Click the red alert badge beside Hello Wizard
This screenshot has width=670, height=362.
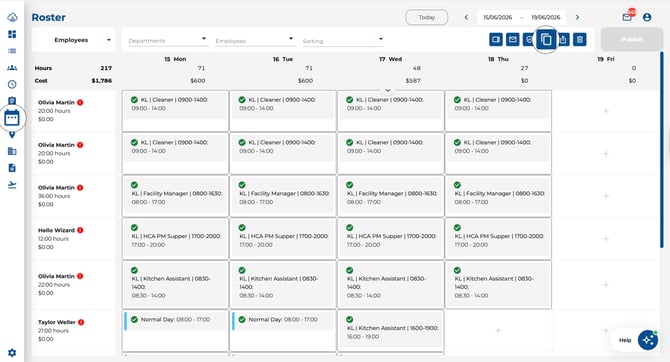click(80, 230)
